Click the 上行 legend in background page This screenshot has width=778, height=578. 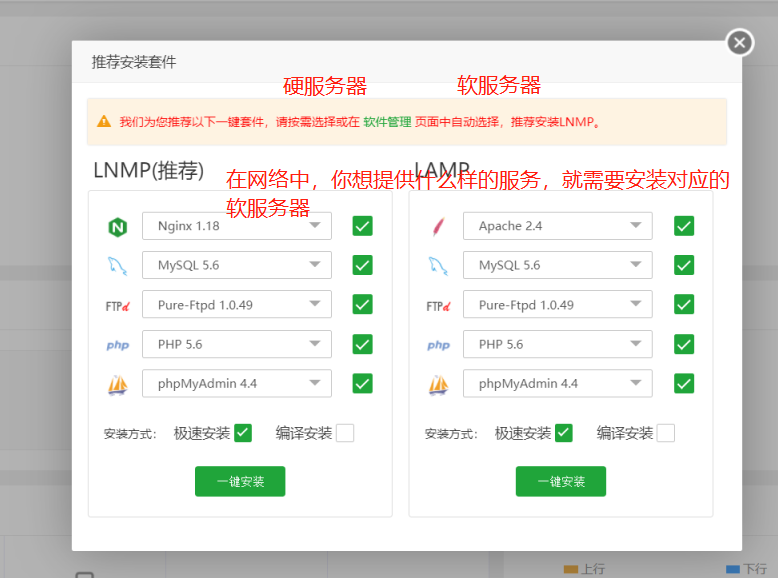tap(585, 569)
